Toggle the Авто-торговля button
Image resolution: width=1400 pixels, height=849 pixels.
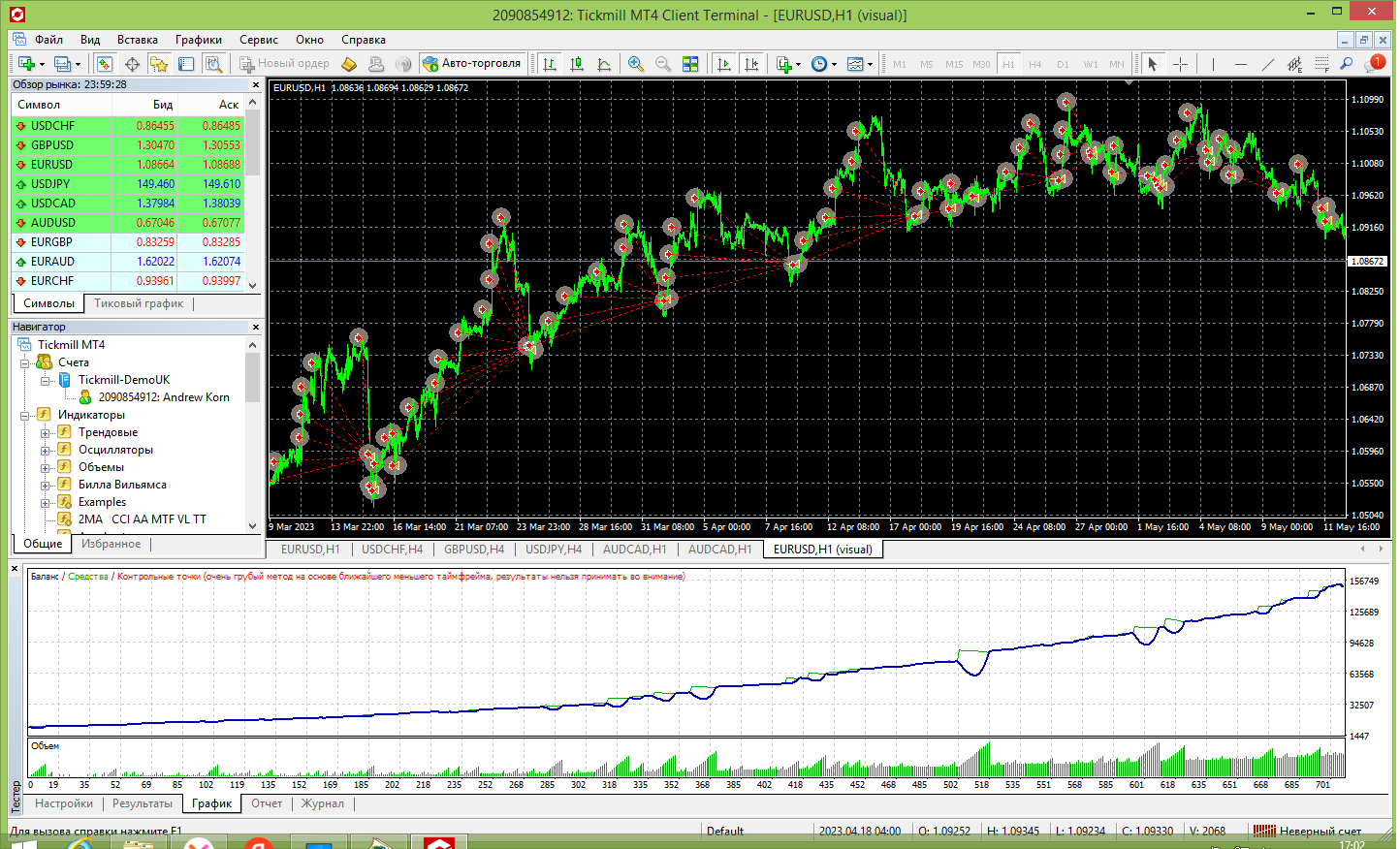(x=472, y=64)
